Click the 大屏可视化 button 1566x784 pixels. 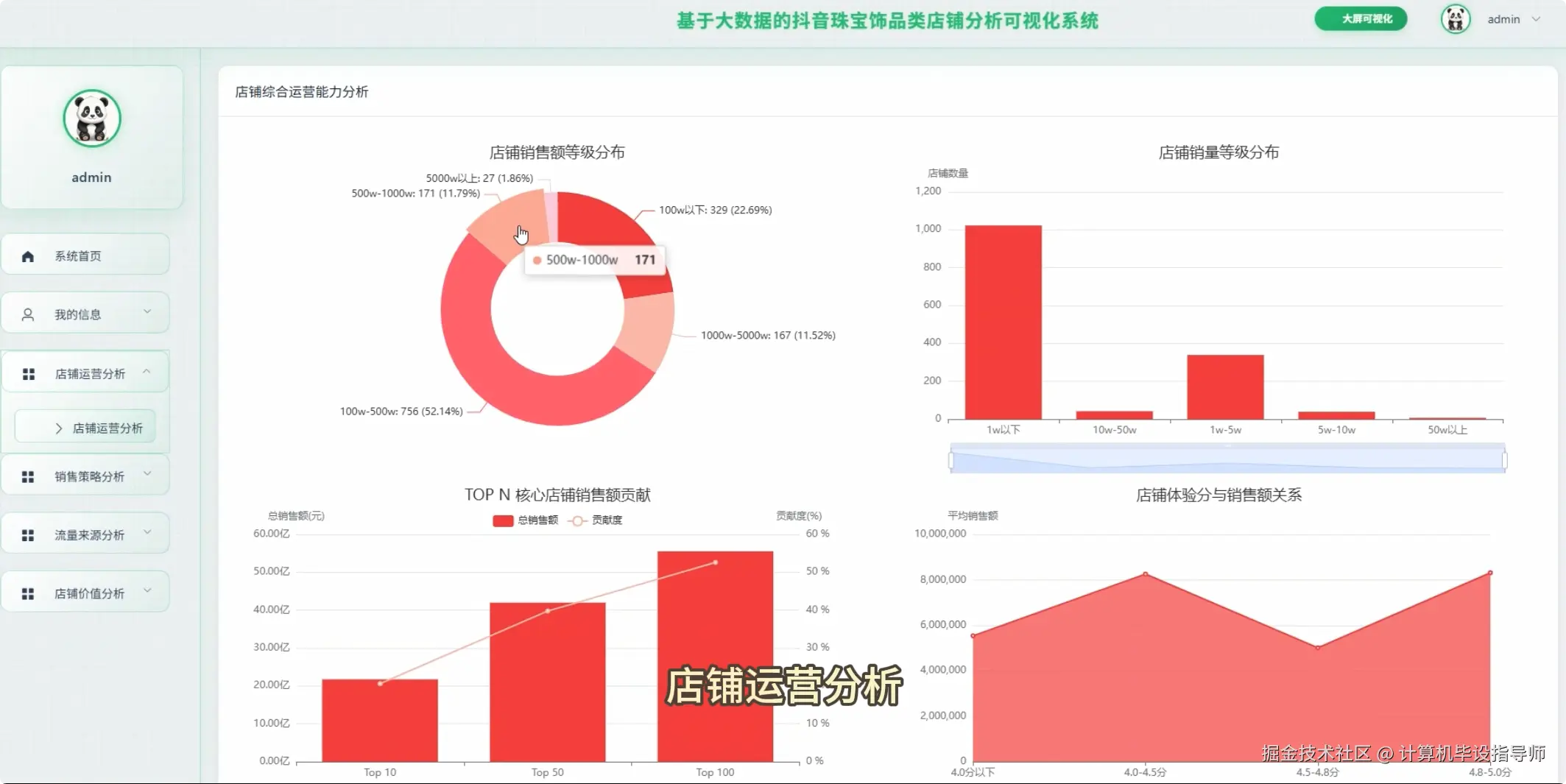(1360, 18)
